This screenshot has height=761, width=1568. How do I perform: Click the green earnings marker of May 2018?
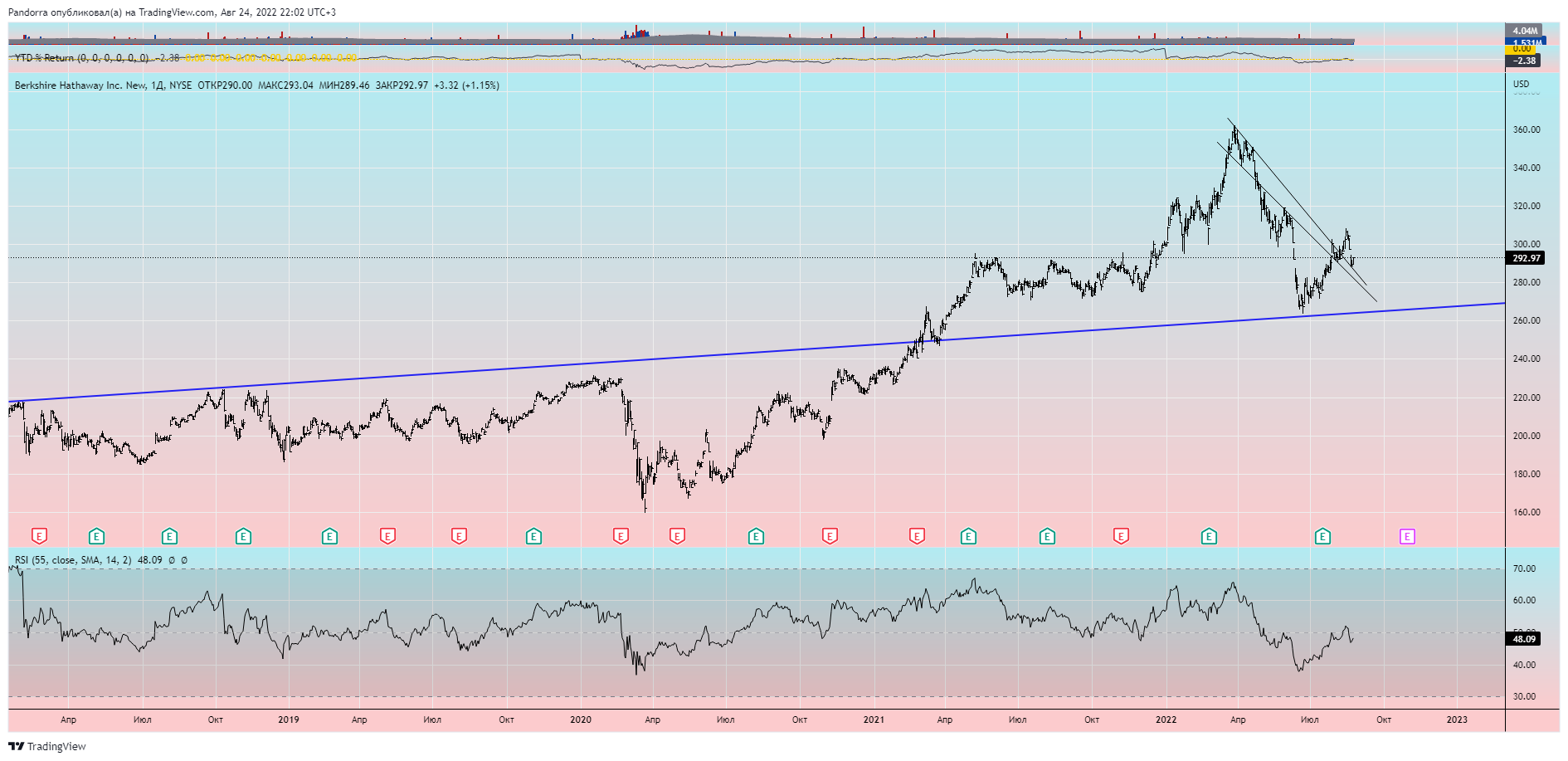click(96, 536)
